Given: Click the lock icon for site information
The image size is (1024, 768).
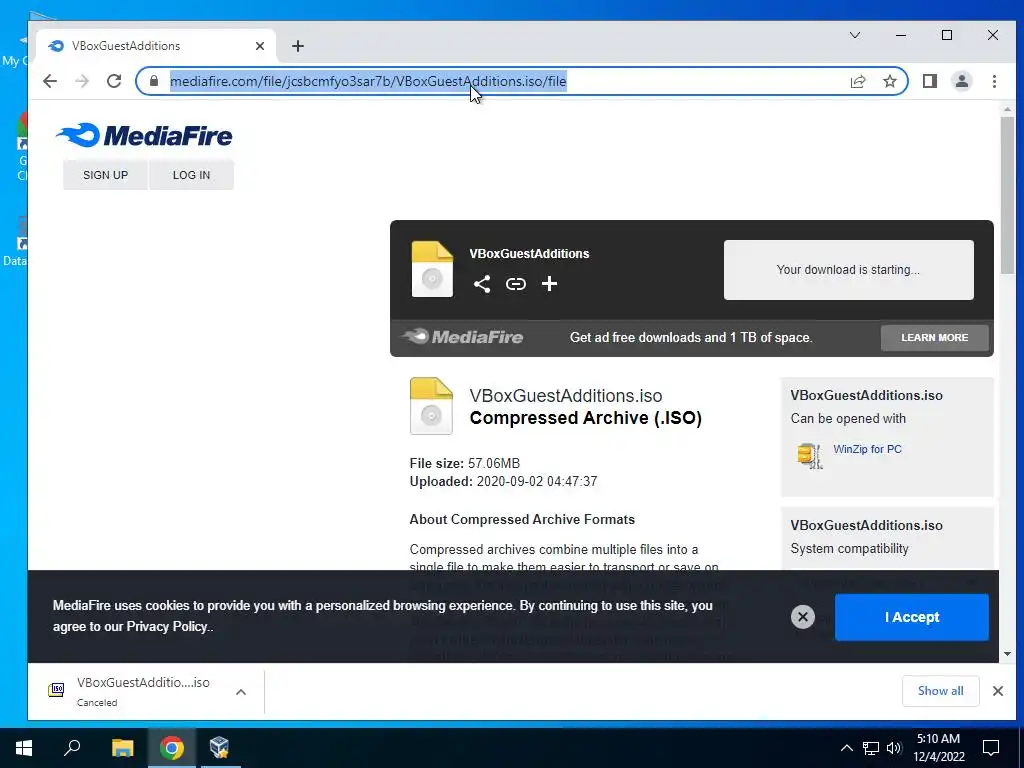Looking at the screenshot, I should coord(154,81).
